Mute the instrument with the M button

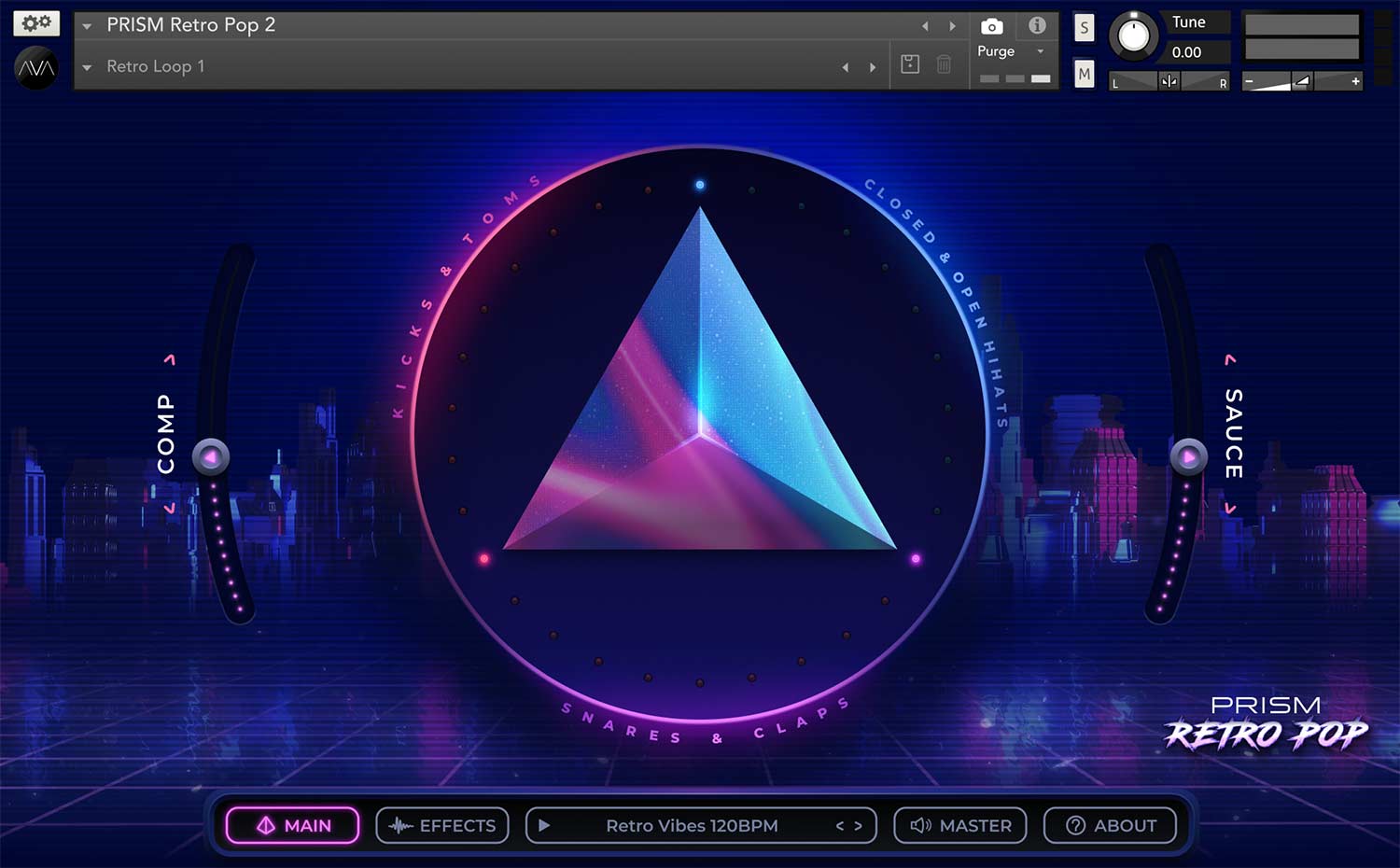pyautogui.click(x=1083, y=73)
